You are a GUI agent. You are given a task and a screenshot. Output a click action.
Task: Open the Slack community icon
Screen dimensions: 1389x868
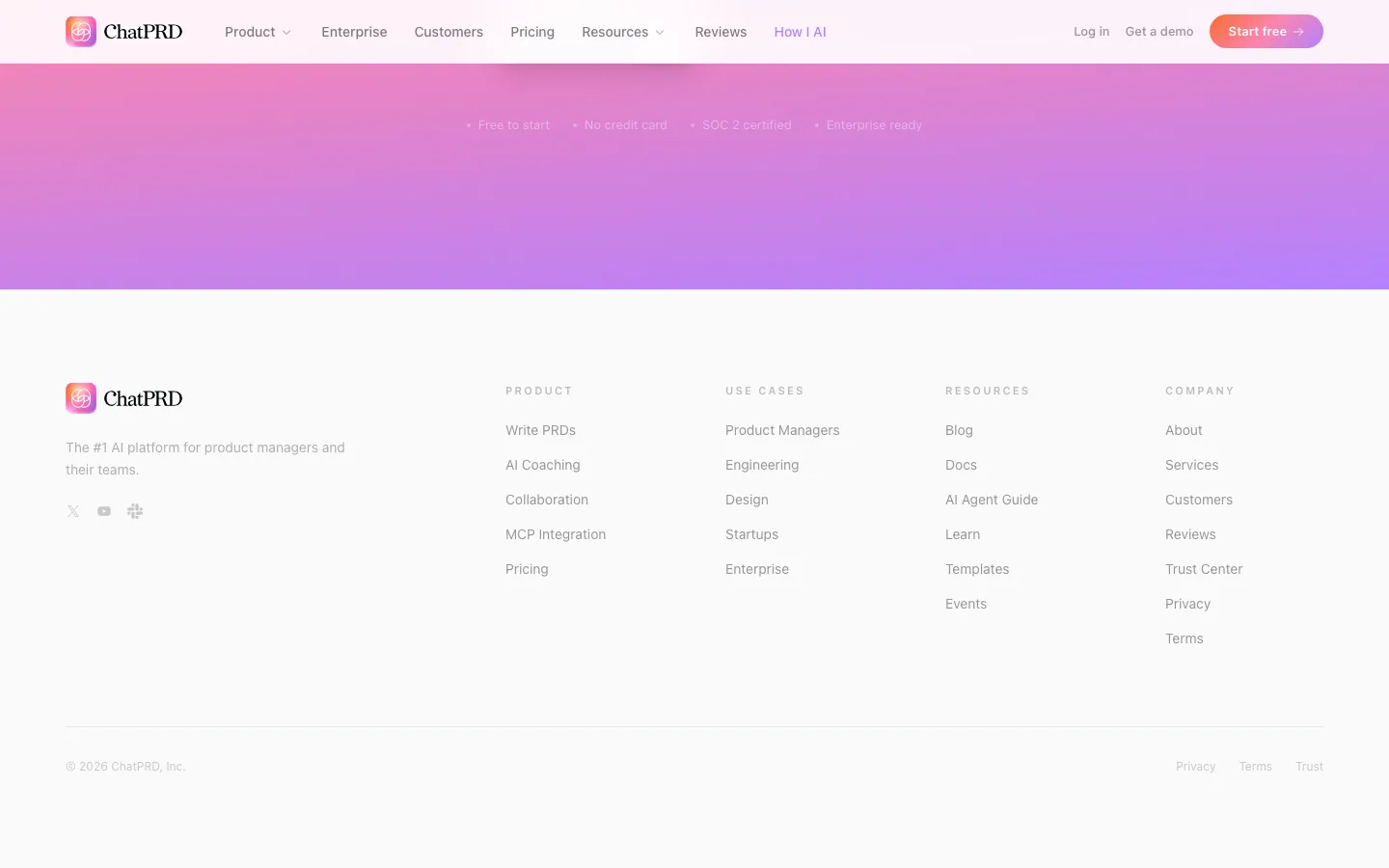click(x=135, y=511)
